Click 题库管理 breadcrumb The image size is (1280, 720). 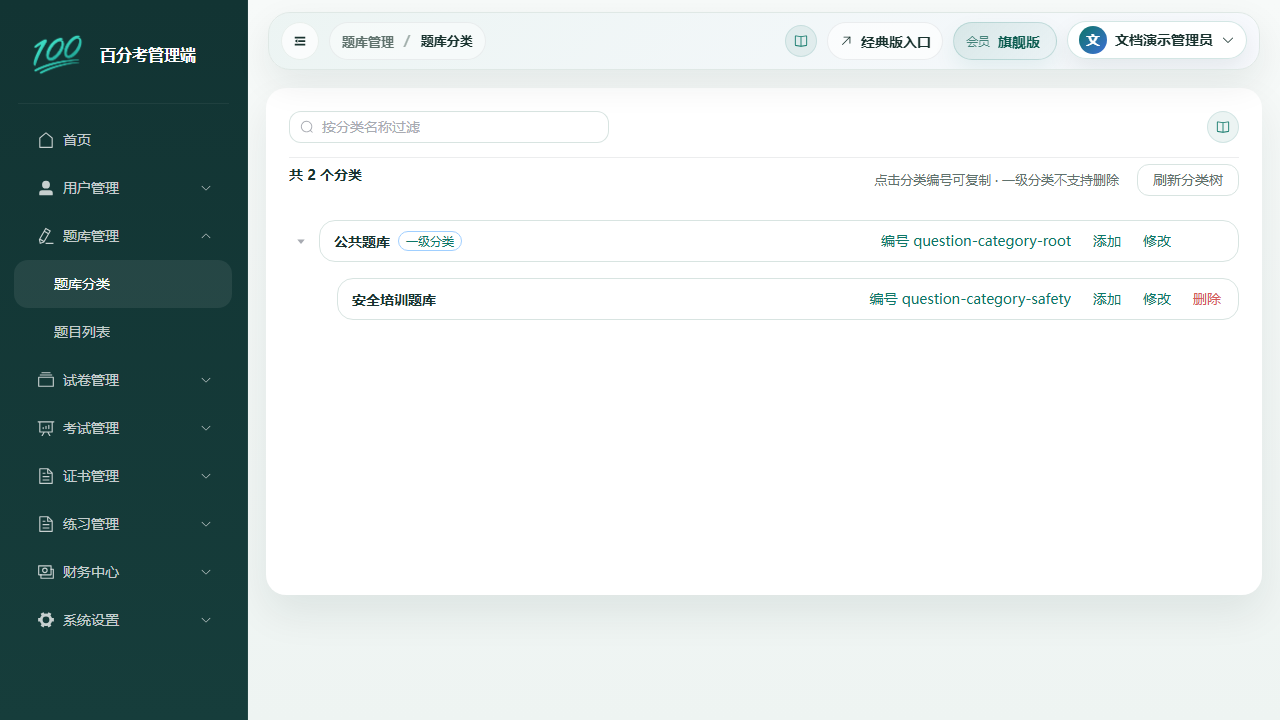point(368,42)
